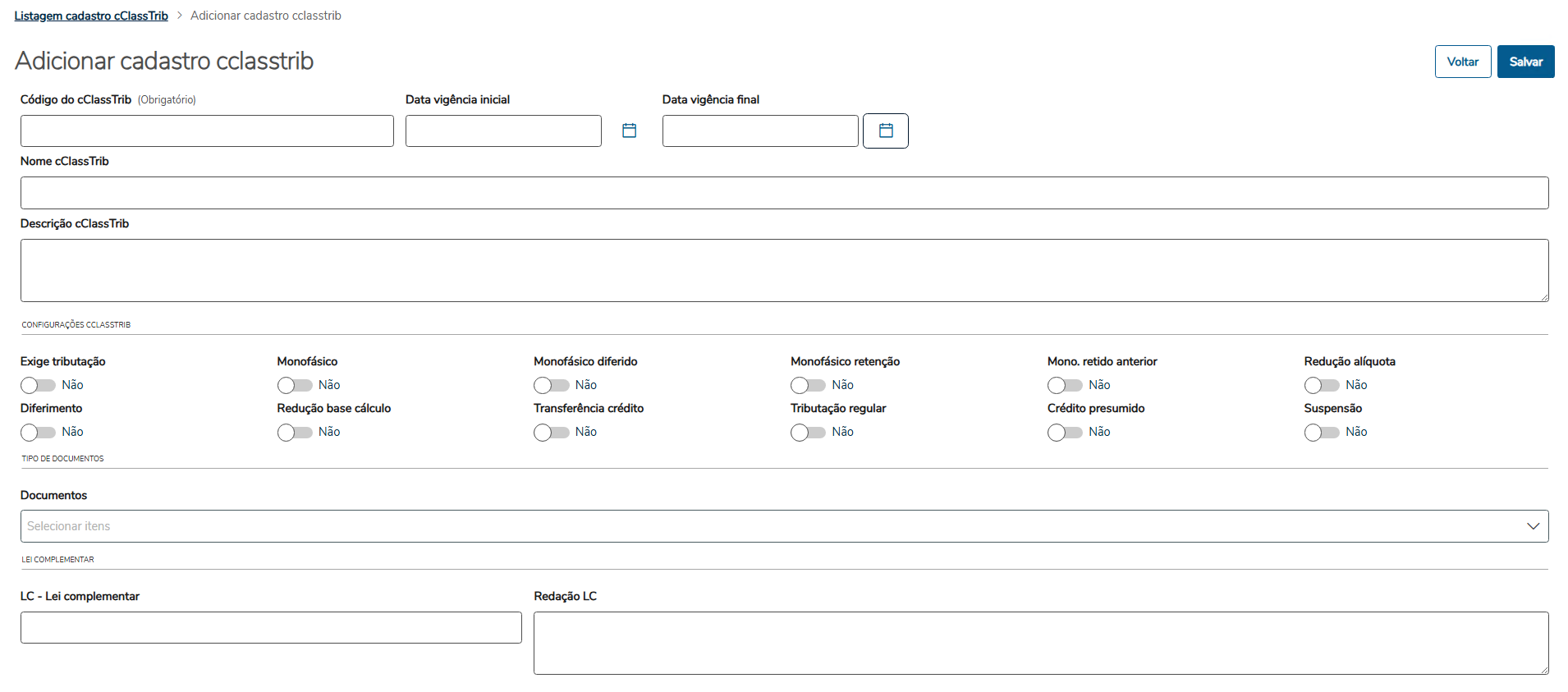Turn on Mono. retido anterior
Screen dimensions: 1568x692
(1065, 385)
